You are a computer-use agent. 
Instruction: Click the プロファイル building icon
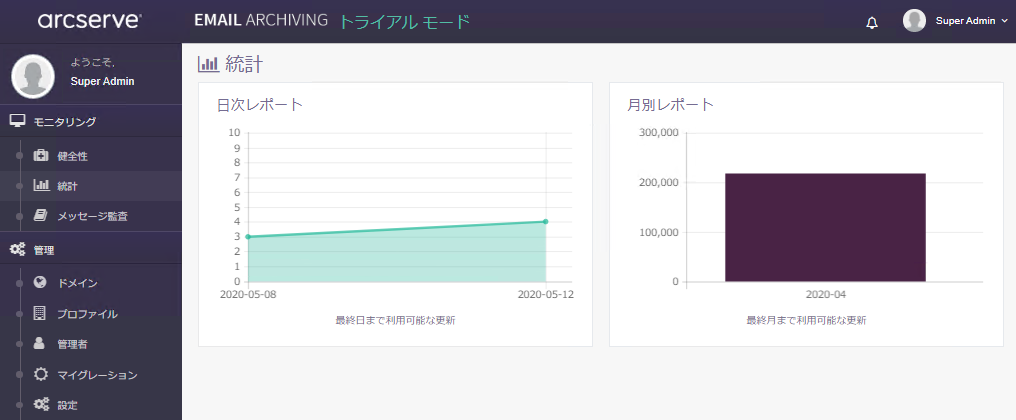tap(40, 313)
